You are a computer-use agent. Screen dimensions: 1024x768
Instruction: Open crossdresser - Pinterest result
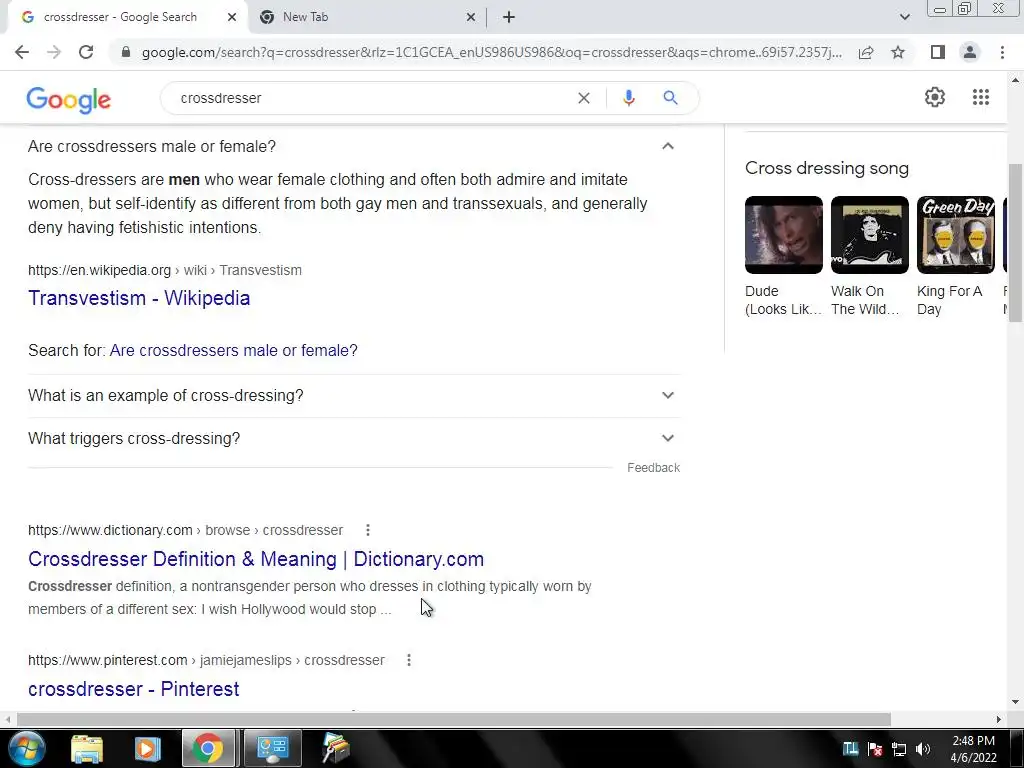tap(134, 689)
